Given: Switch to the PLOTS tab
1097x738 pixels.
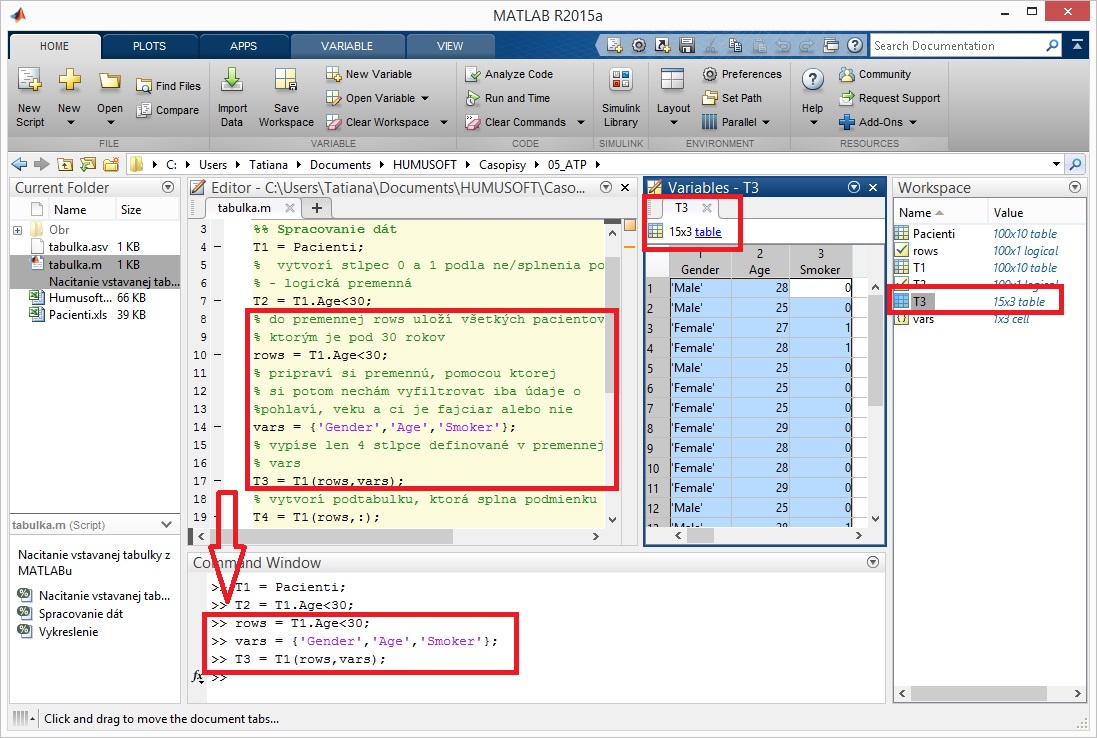Looking at the screenshot, I should coord(150,46).
